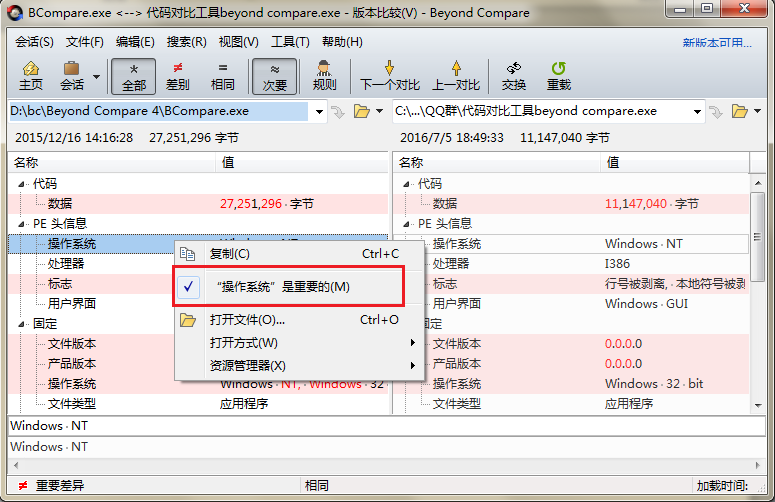Open the 视图(V) menu
This screenshot has height=502, width=775.
tap(239, 42)
